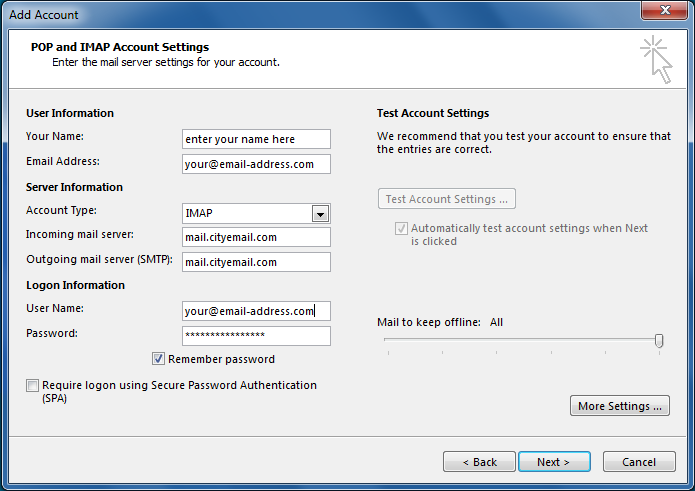Focus the Your Name text field

pyautogui.click(x=256, y=139)
